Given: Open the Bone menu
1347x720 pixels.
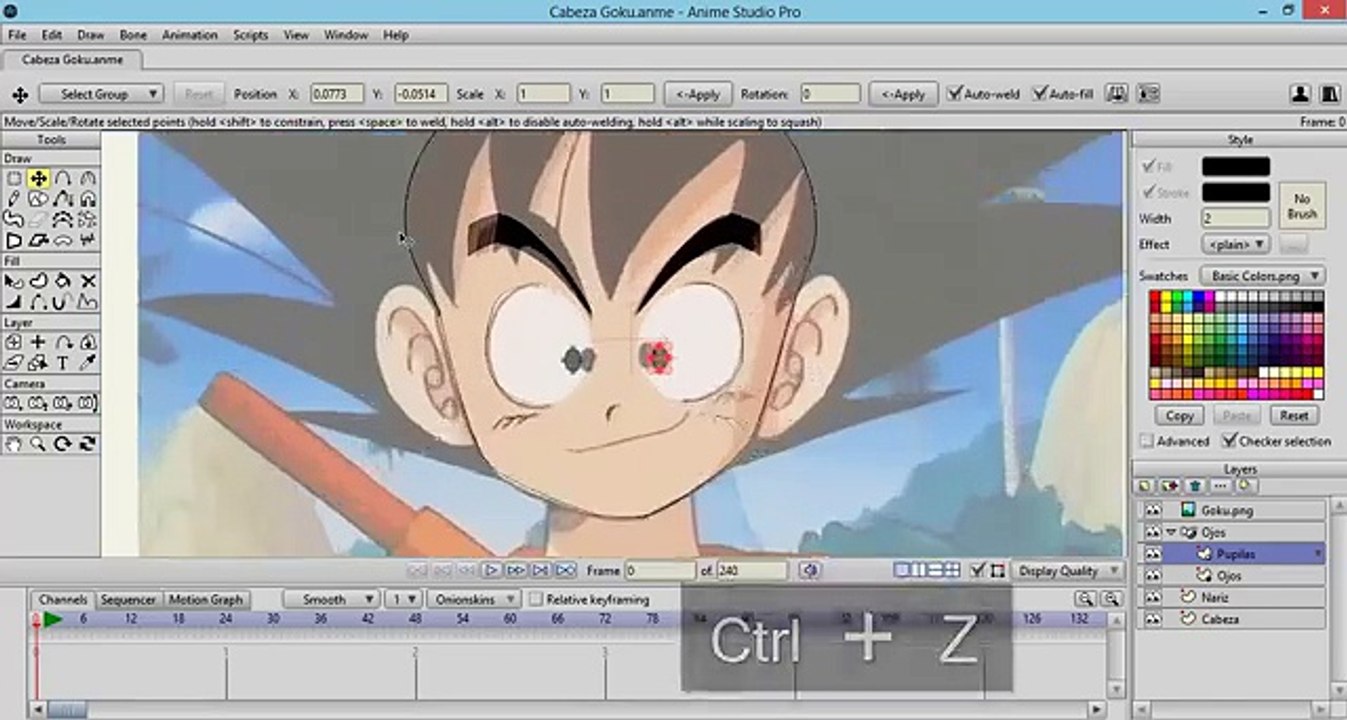Looking at the screenshot, I should tap(133, 35).
